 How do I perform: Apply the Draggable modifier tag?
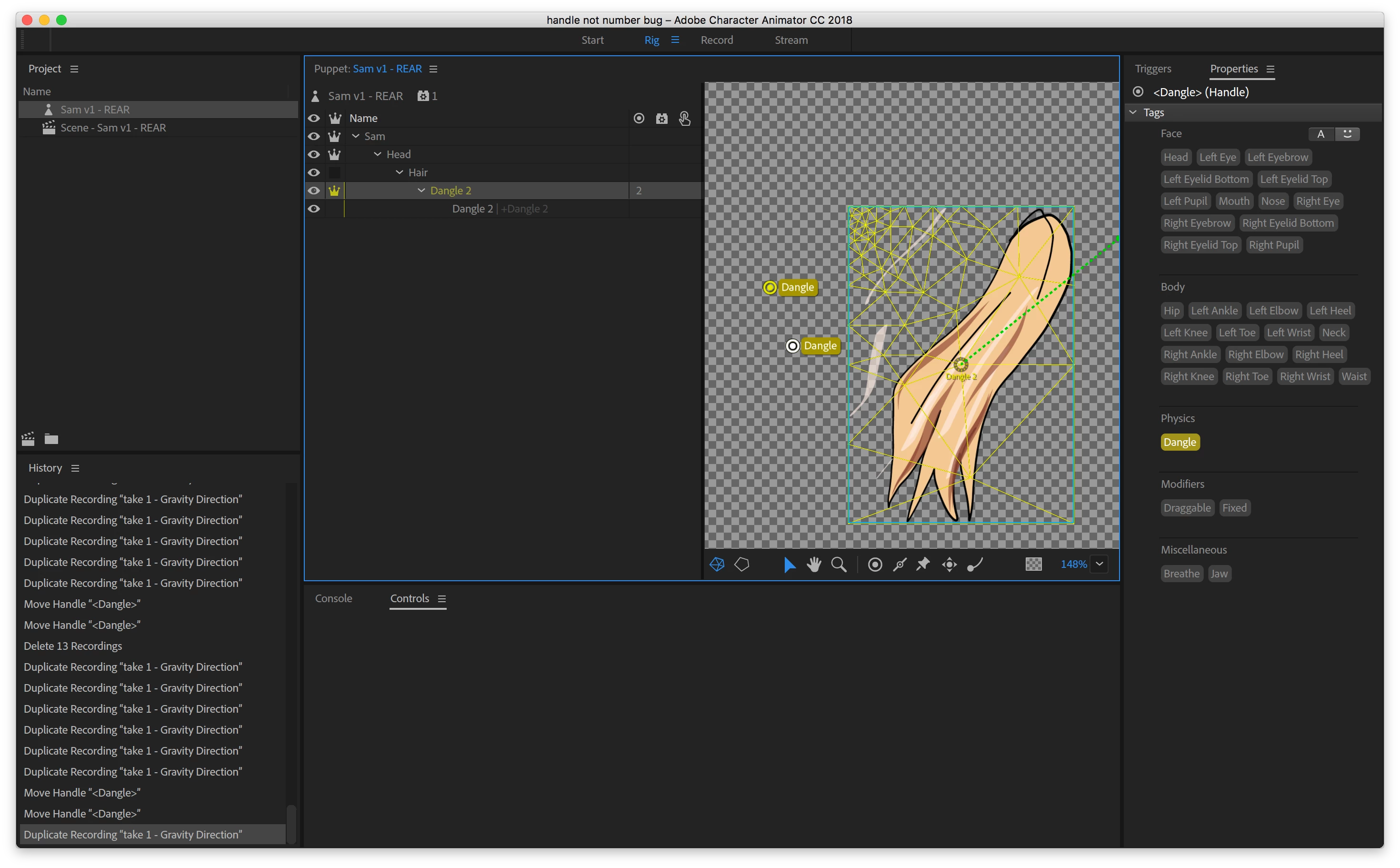pos(1187,508)
